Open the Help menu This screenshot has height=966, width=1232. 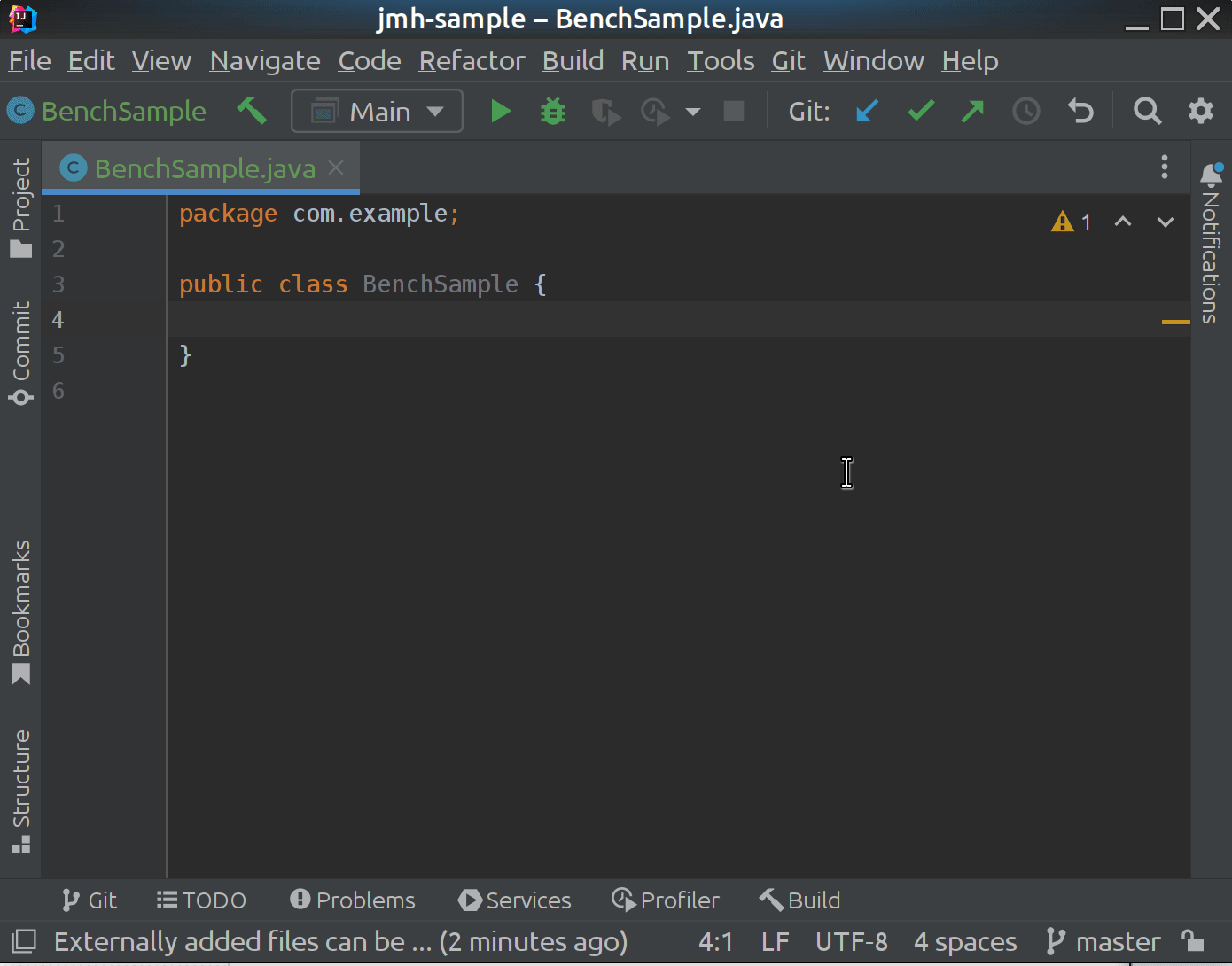[970, 60]
